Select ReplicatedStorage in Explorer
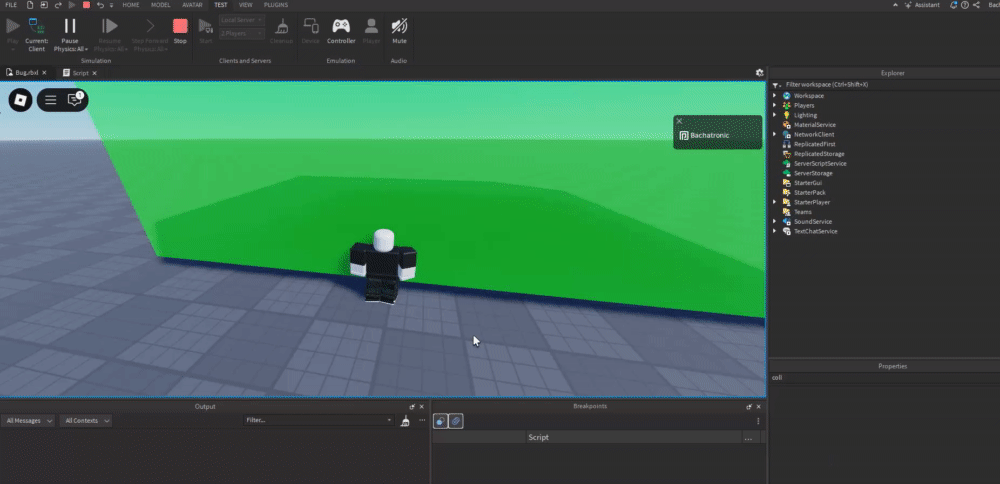The width and height of the screenshot is (1000, 484). [x=819, y=154]
